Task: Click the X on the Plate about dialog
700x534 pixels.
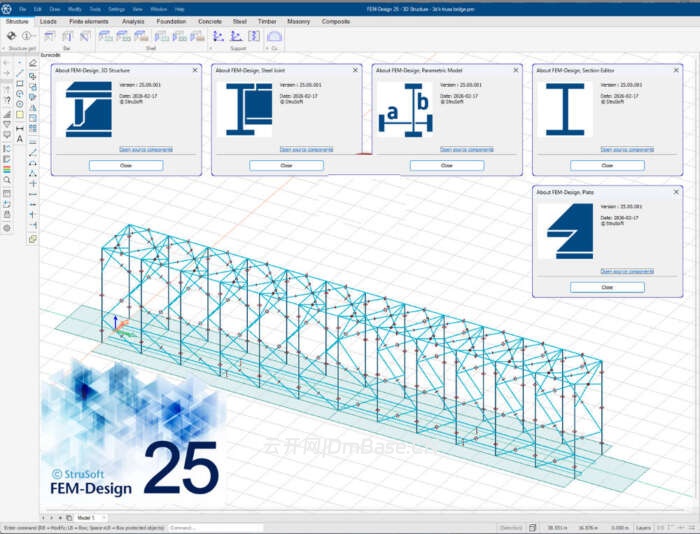Action: [x=676, y=192]
